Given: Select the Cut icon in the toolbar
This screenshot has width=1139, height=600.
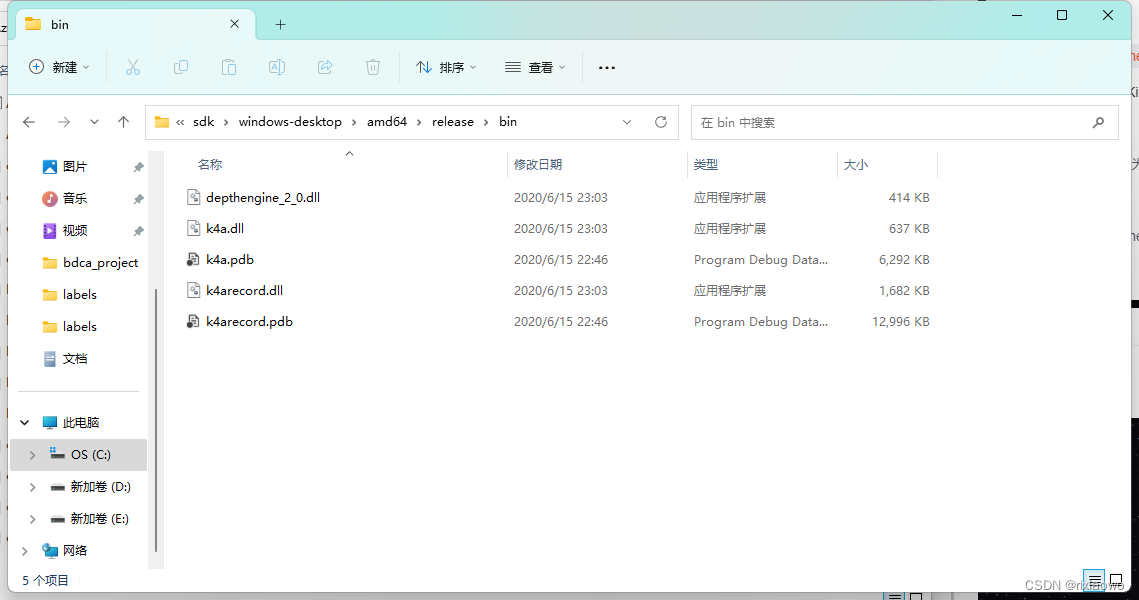Looking at the screenshot, I should tap(133, 67).
